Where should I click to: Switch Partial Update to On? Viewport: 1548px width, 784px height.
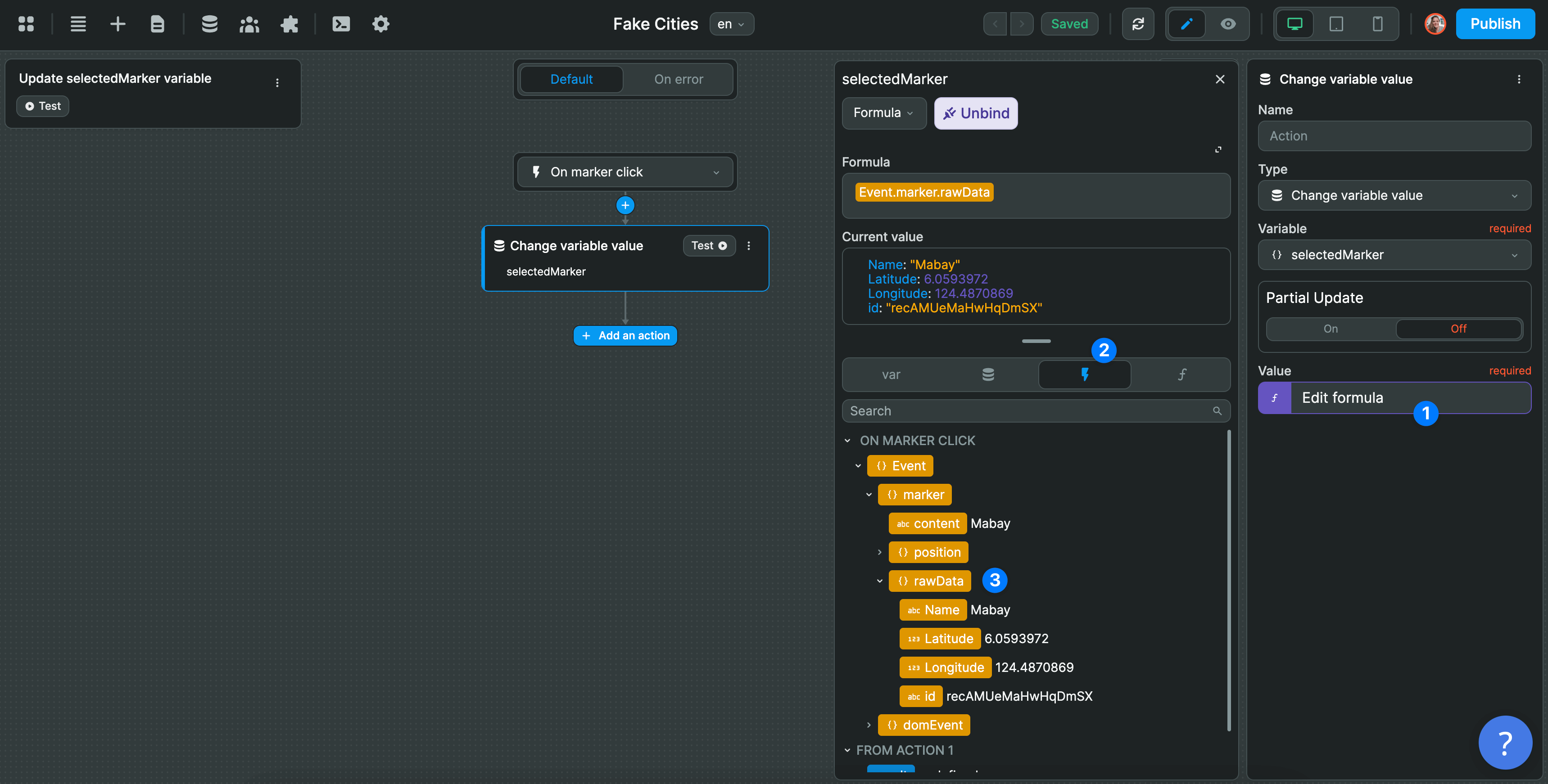click(x=1331, y=329)
